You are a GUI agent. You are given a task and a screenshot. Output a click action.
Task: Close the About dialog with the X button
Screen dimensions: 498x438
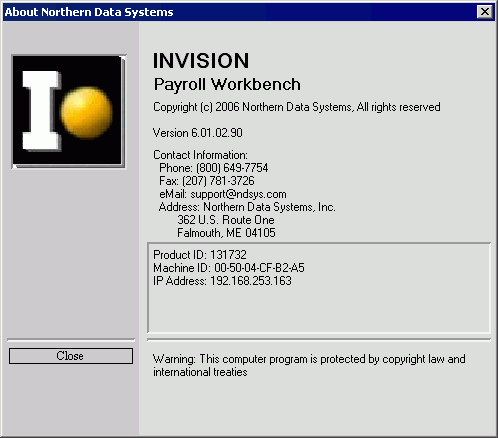pos(485,12)
